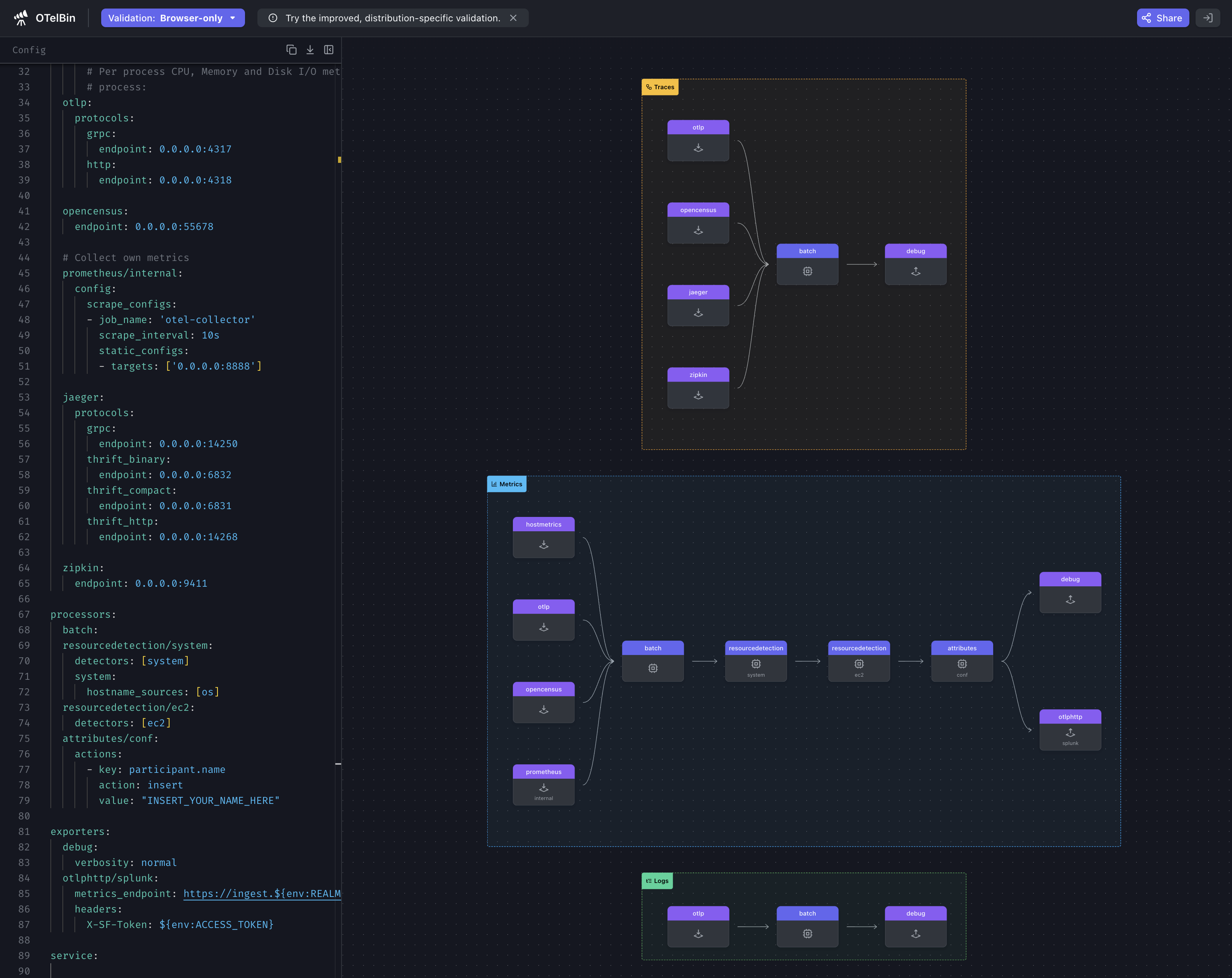Click yellow warning marker in editor scrollbar
The width and height of the screenshot is (1232, 978).
pos(340,160)
